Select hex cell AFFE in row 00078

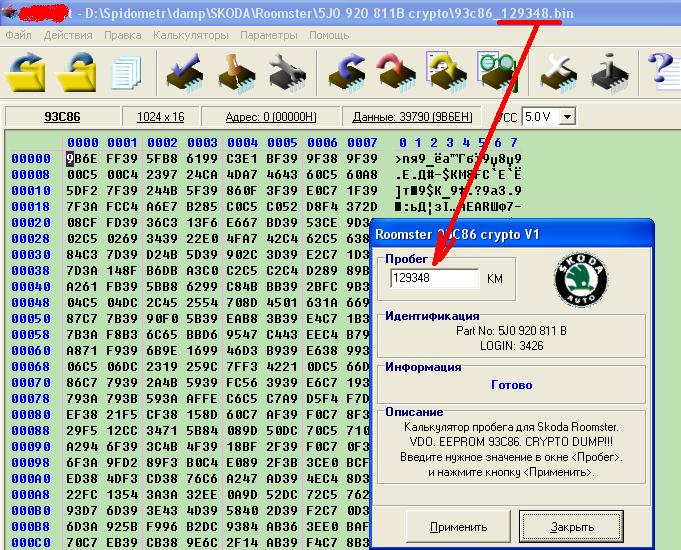(202, 399)
